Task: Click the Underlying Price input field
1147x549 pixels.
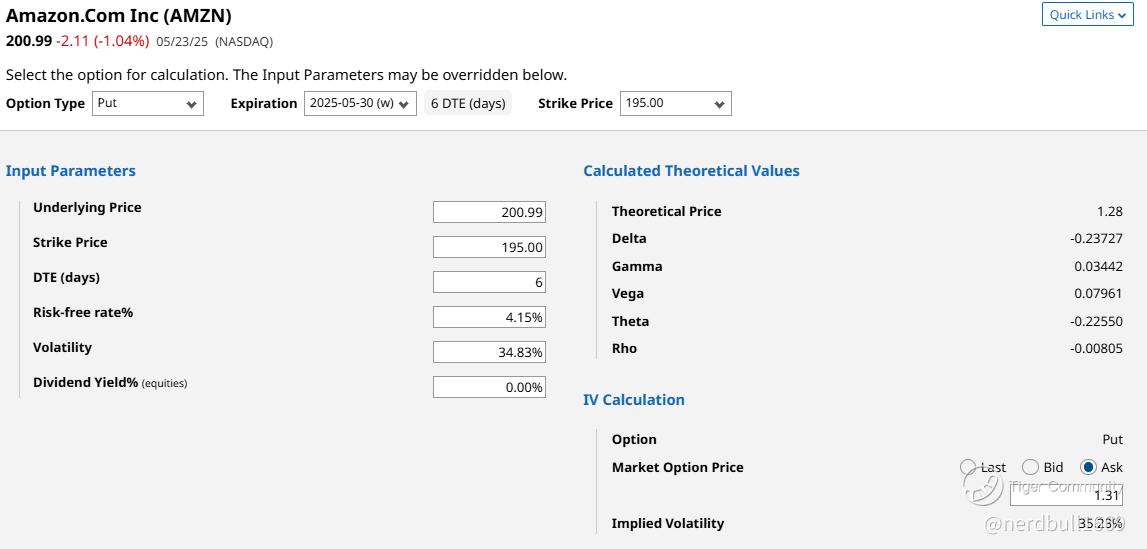Action: [489, 212]
